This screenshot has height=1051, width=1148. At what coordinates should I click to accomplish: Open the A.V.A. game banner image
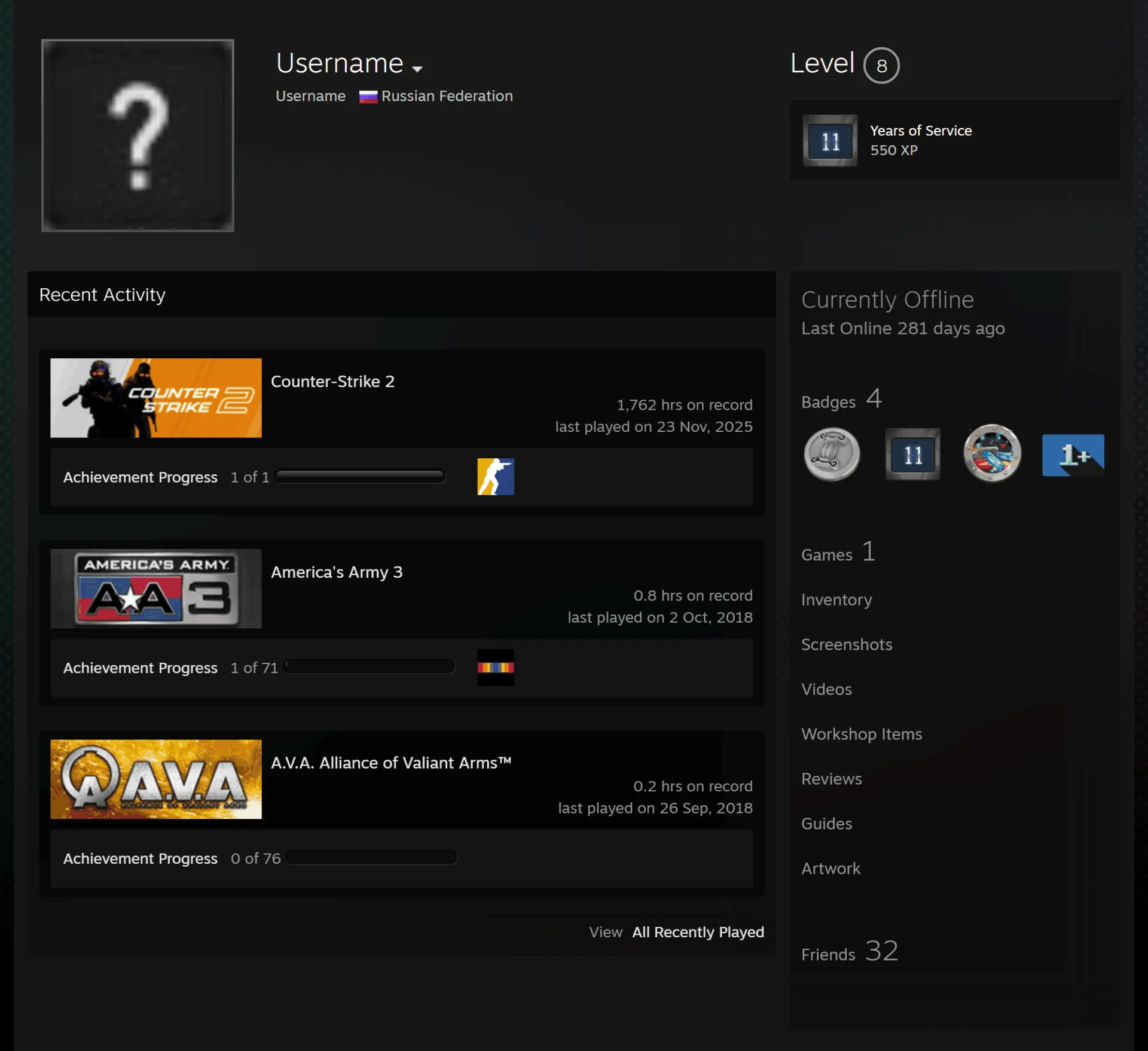156,779
